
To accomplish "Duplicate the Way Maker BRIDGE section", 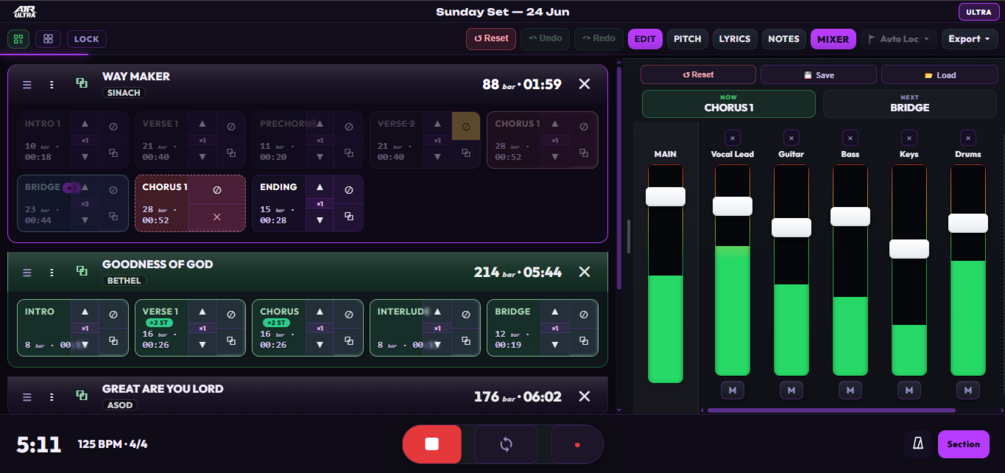I will point(113,217).
